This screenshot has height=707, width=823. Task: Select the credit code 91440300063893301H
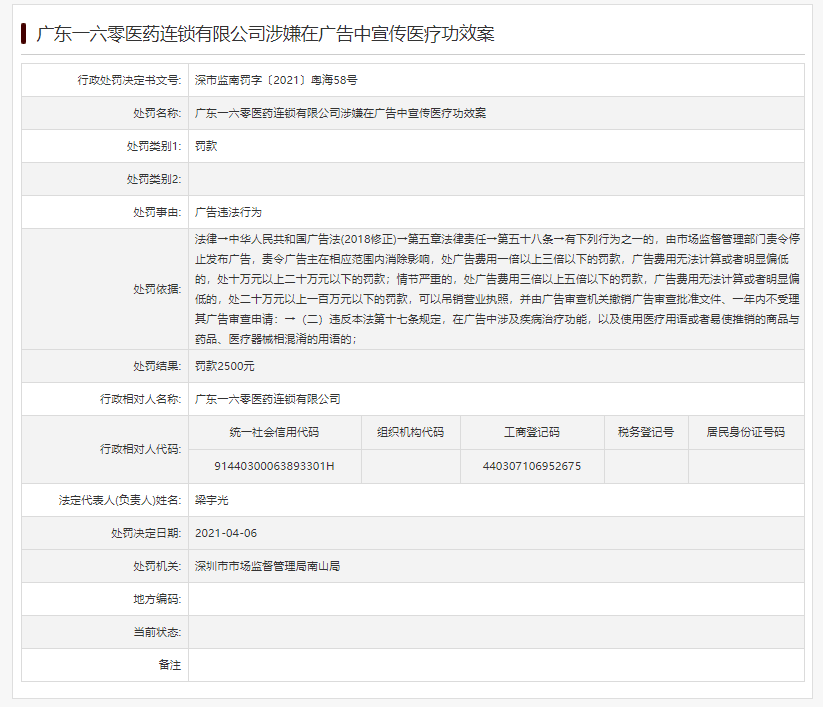click(275, 466)
